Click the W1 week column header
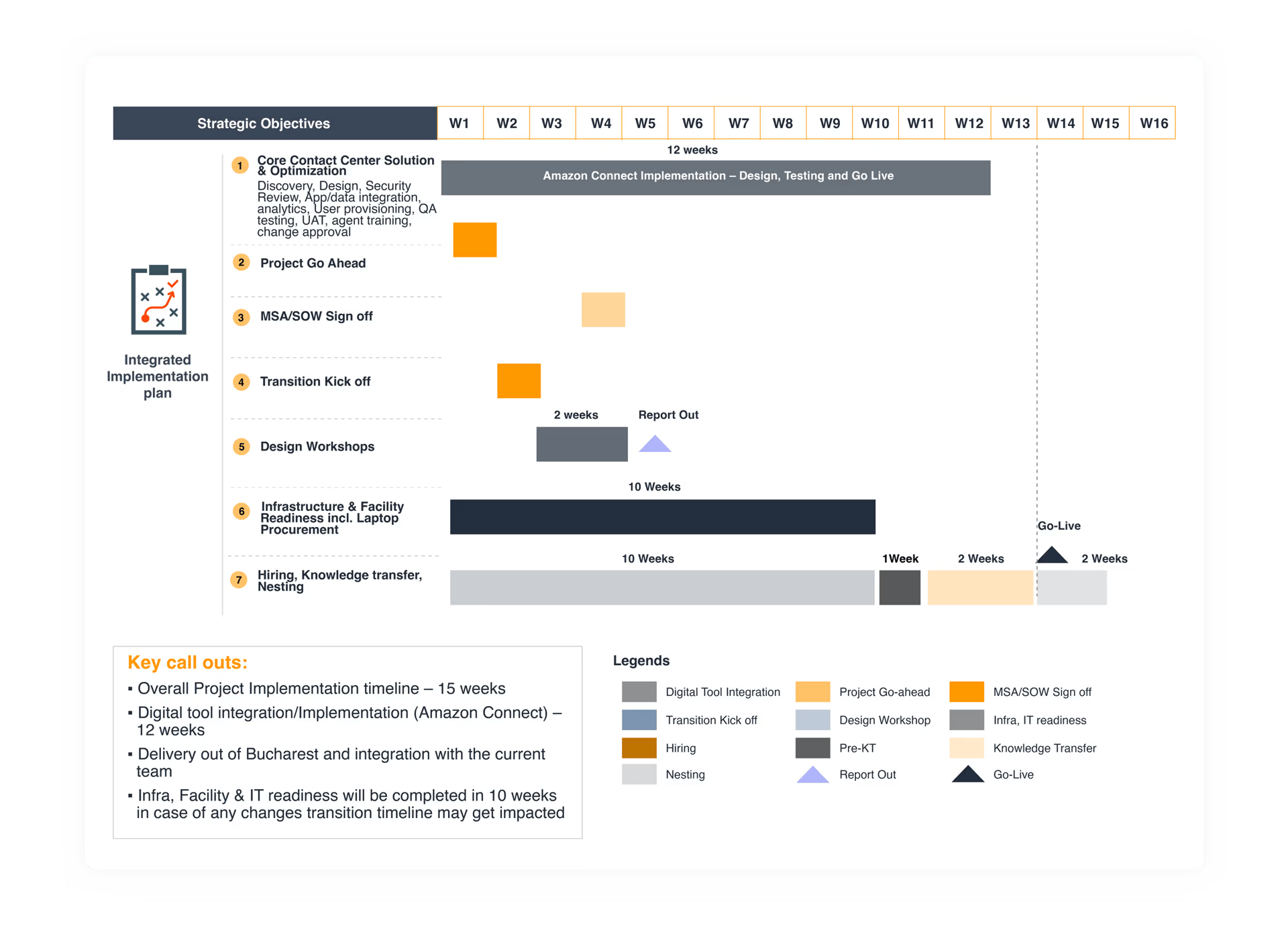Viewport: 1288px width, 936px height. [x=460, y=123]
